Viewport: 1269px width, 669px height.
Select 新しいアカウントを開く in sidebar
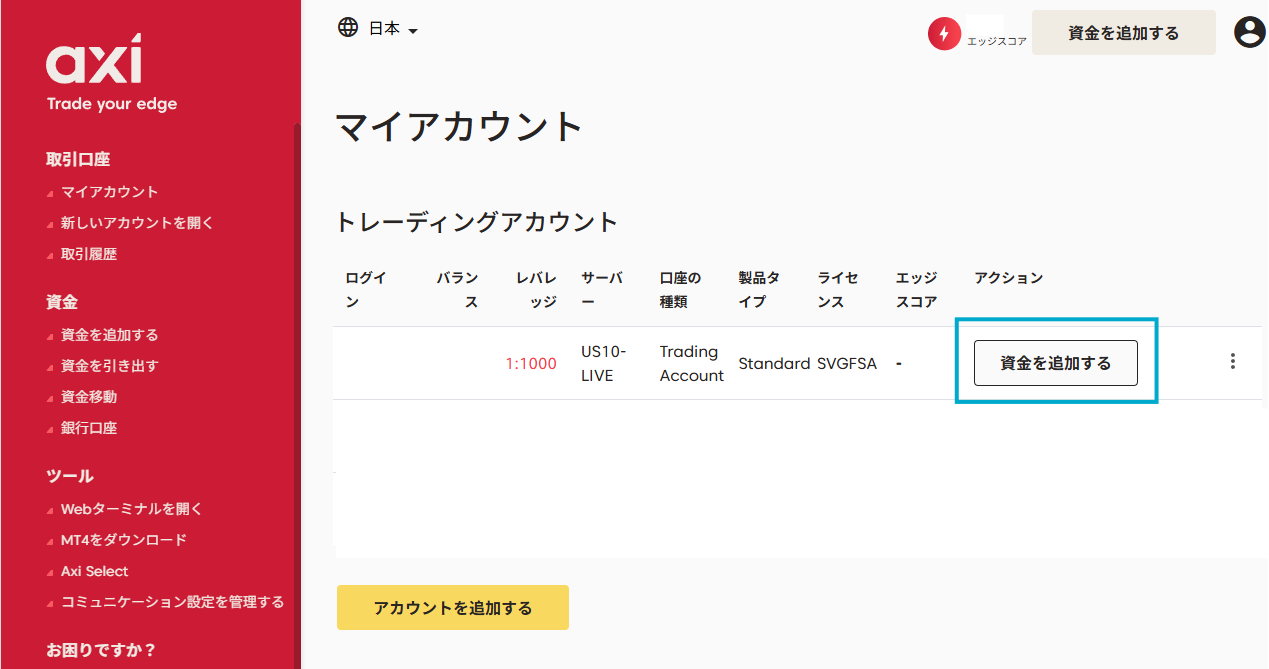pos(137,223)
